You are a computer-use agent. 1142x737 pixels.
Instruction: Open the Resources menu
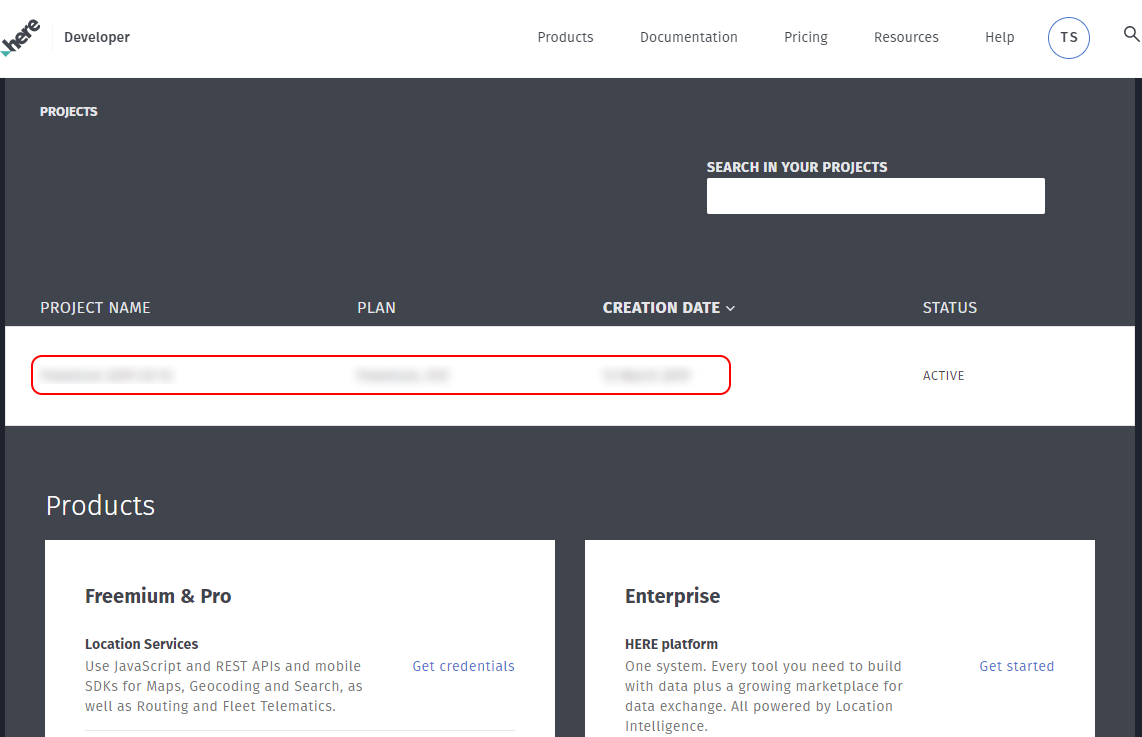point(905,38)
